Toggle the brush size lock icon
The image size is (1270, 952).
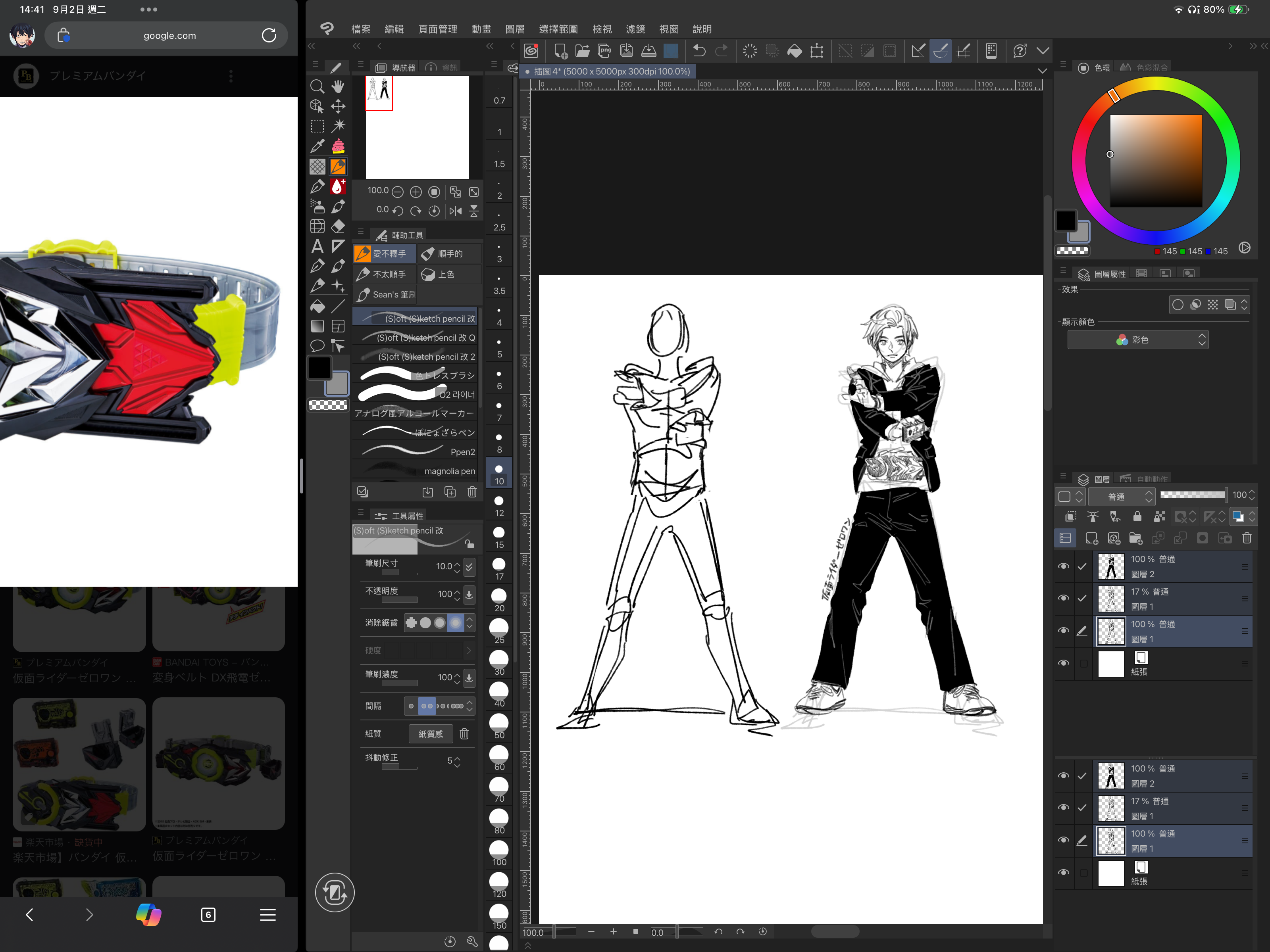[470, 543]
